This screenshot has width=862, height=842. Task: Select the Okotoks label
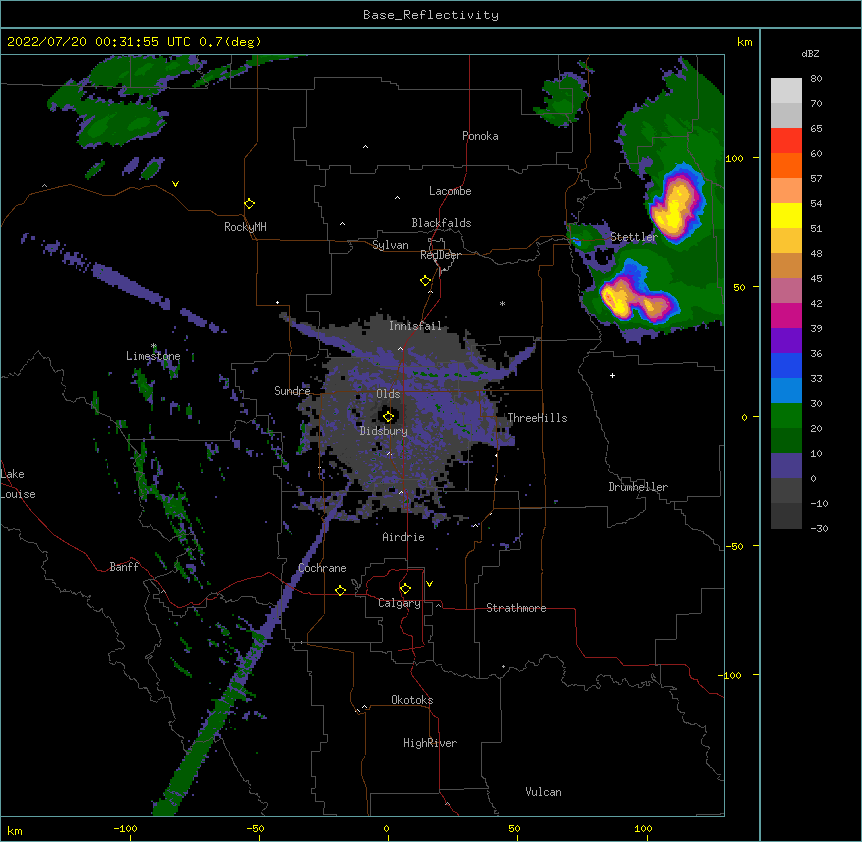pyautogui.click(x=412, y=700)
